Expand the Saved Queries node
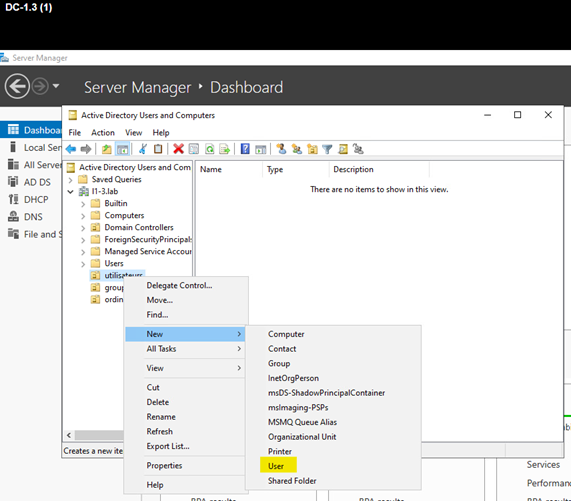This screenshot has width=571, height=501. pos(71,180)
